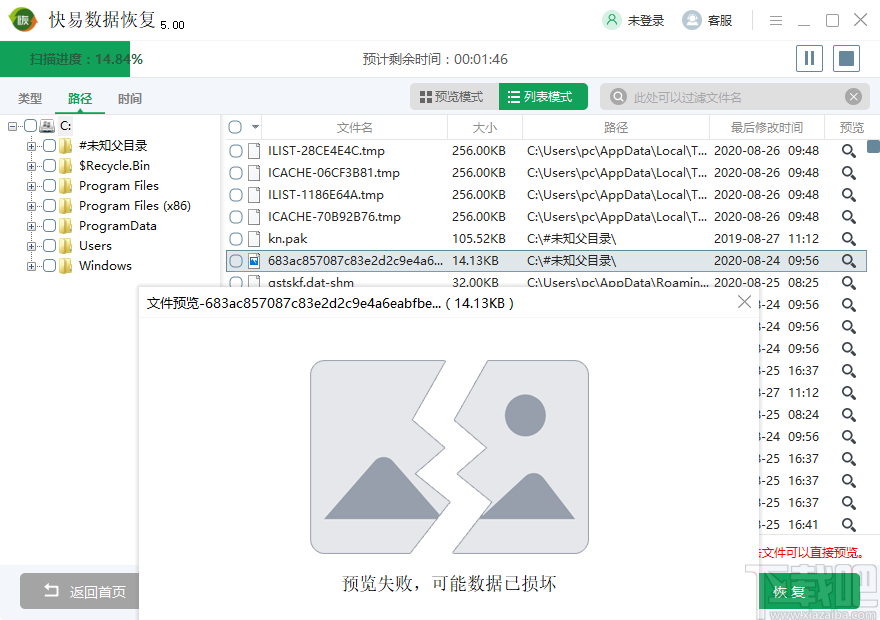
Task: Expand the $Recycle.Bin tree node
Action: point(31,166)
